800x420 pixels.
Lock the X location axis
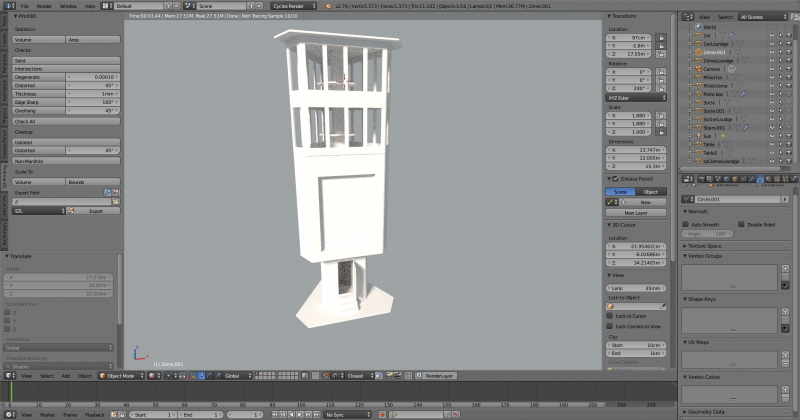(662, 37)
